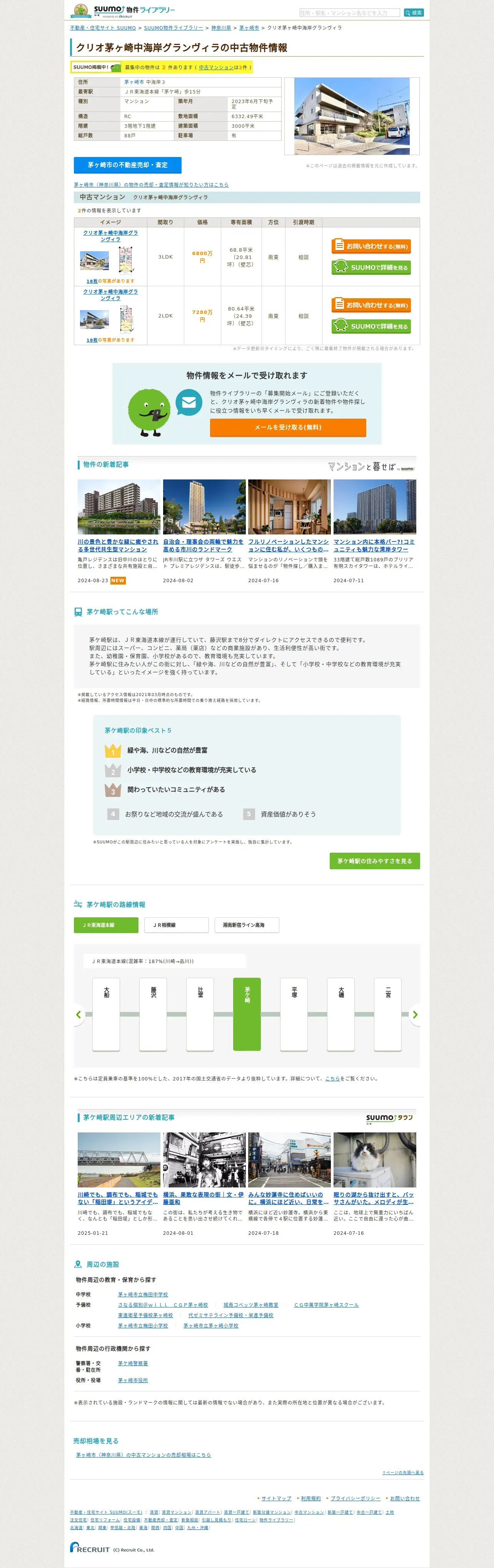Screen dimensions: 494x1568
Task: Open 茅ケ崎警察署 link
Action: click(x=133, y=1363)
